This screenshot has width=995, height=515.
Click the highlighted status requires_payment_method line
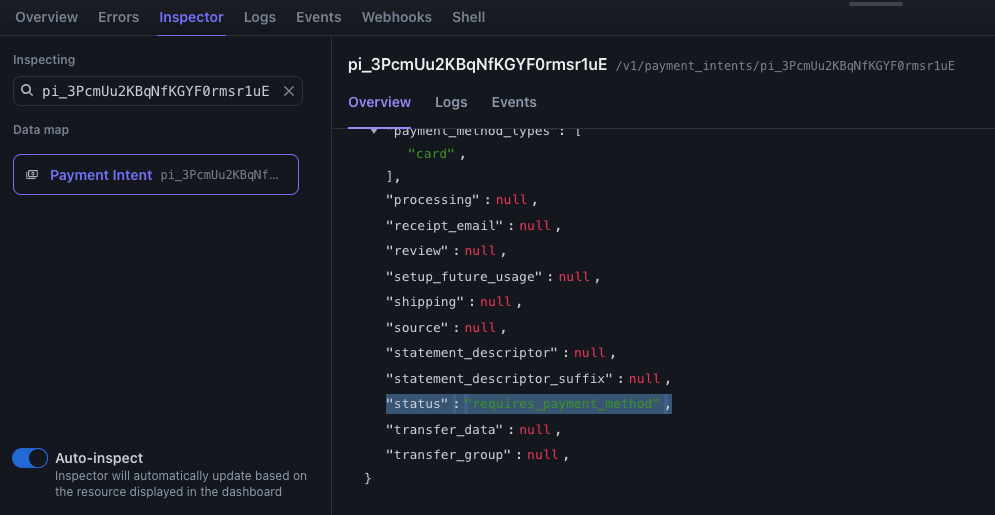coord(529,404)
